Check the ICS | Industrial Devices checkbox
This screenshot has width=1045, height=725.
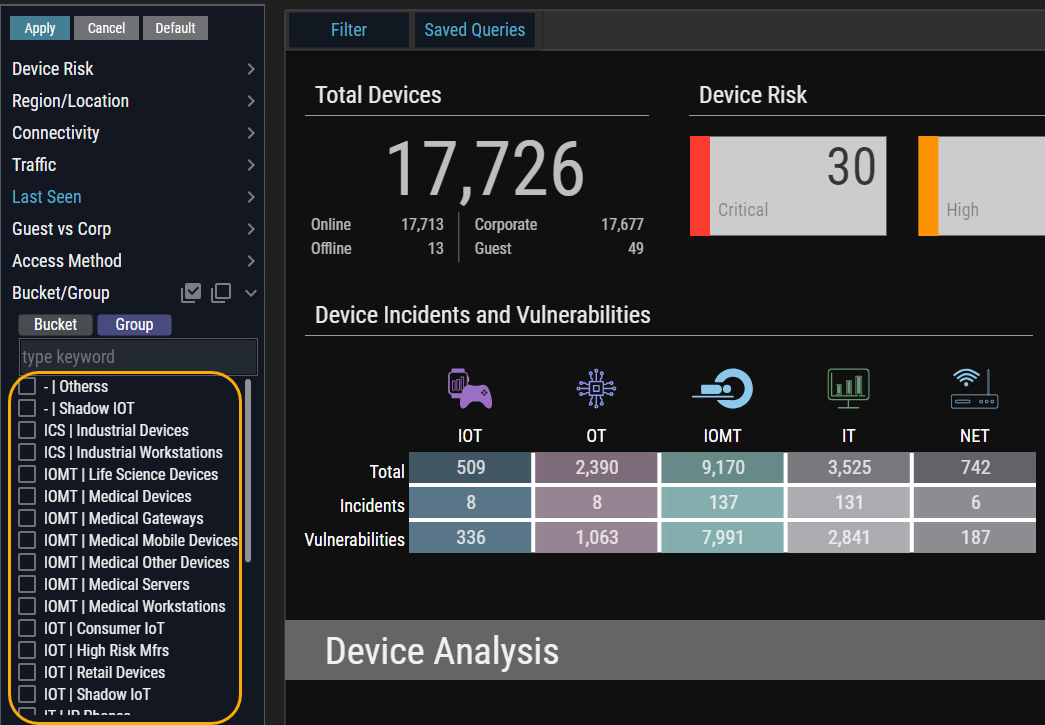pyautogui.click(x=27, y=431)
